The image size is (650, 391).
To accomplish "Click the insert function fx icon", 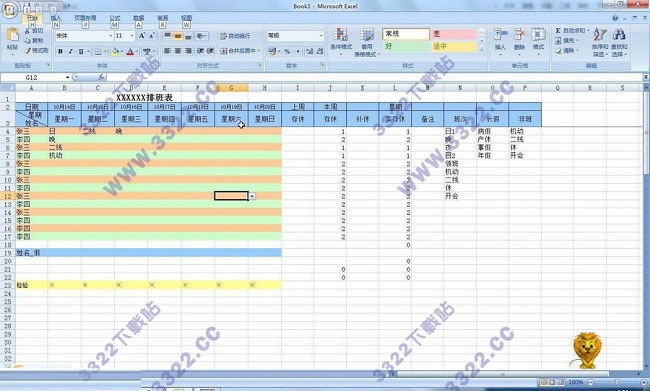I will point(101,77).
